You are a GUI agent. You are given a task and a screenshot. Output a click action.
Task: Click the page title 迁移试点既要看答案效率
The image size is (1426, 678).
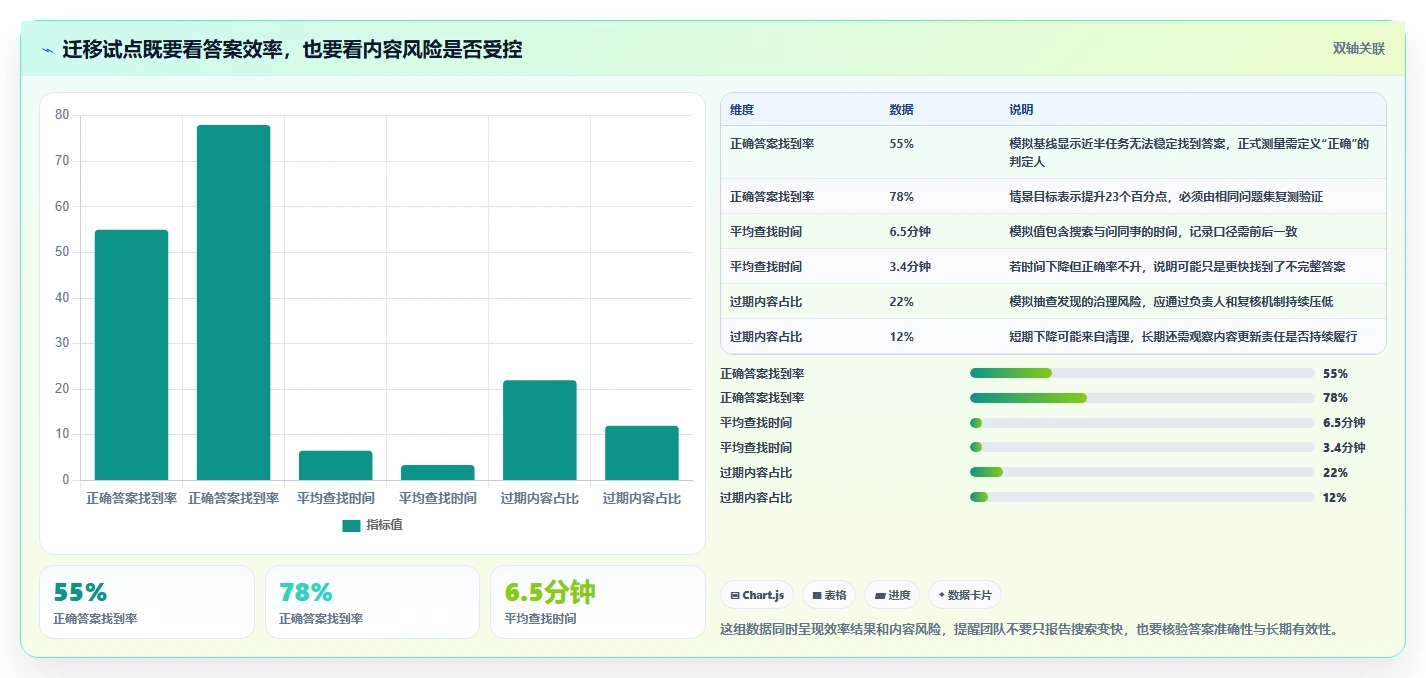pos(292,50)
